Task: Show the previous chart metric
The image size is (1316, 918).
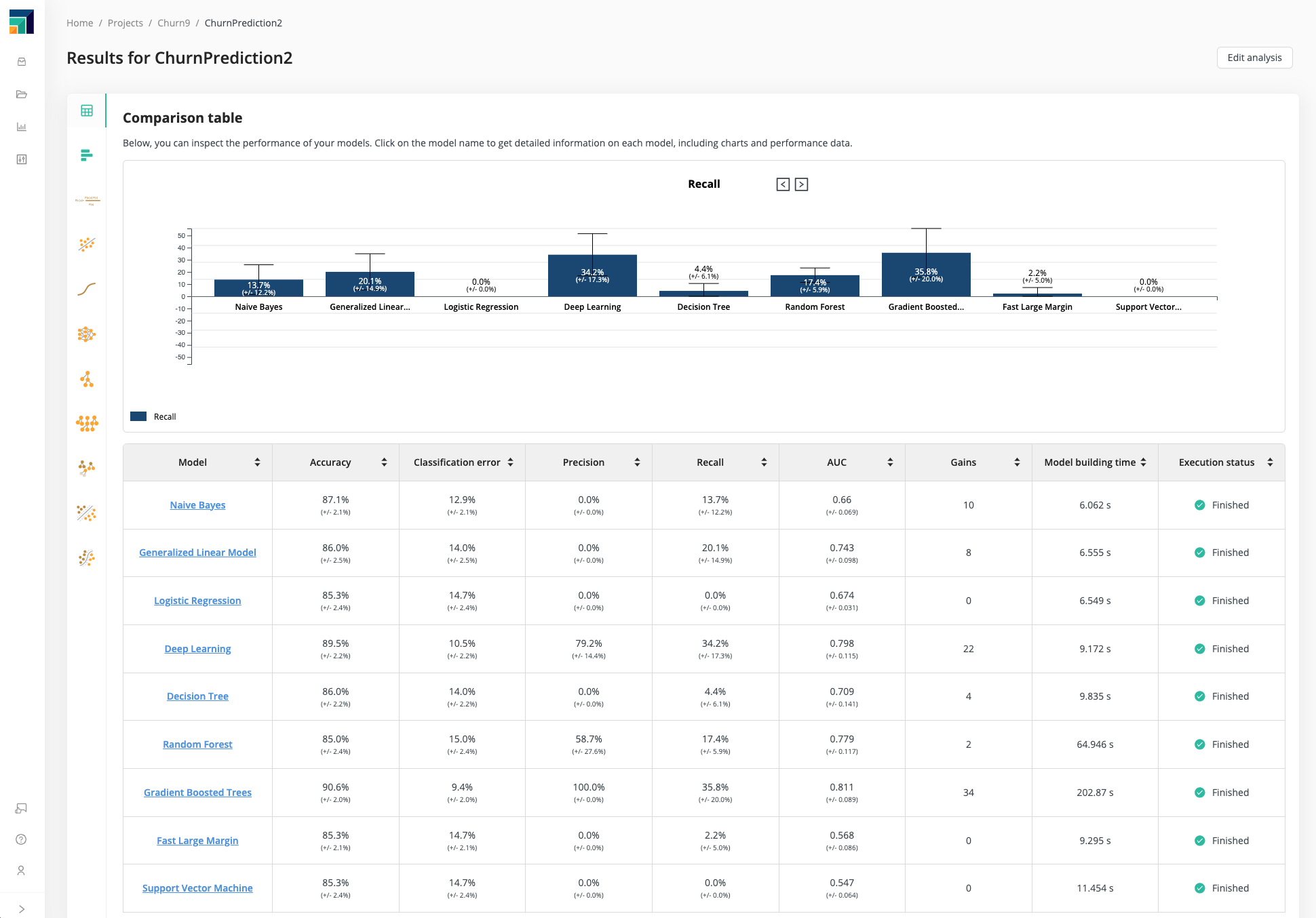Action: click(x=783, y=184)
